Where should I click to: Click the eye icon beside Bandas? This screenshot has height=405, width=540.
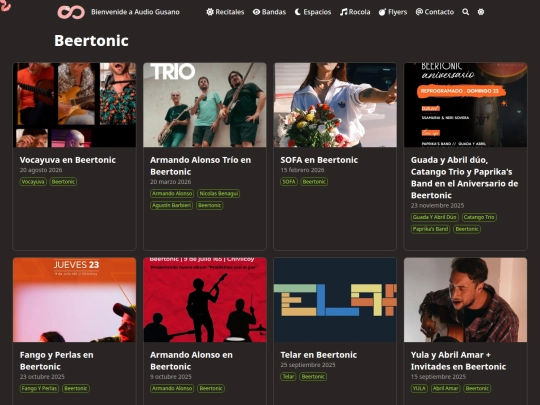click(256, 12)
